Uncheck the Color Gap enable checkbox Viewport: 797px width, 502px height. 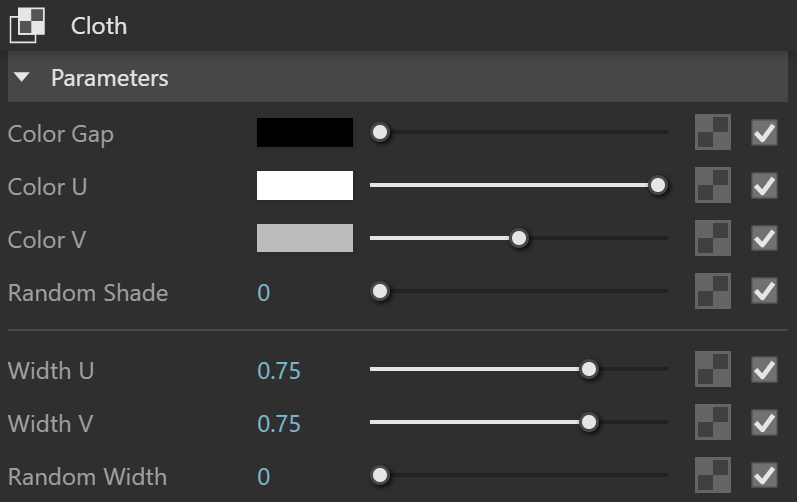pos(764,133)
